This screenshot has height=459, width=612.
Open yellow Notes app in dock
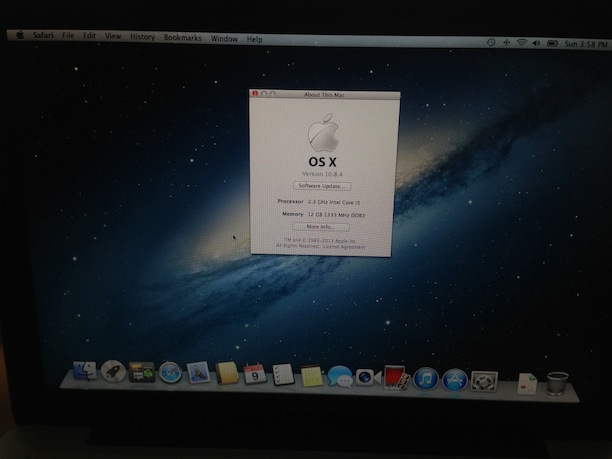click(311, 376)
